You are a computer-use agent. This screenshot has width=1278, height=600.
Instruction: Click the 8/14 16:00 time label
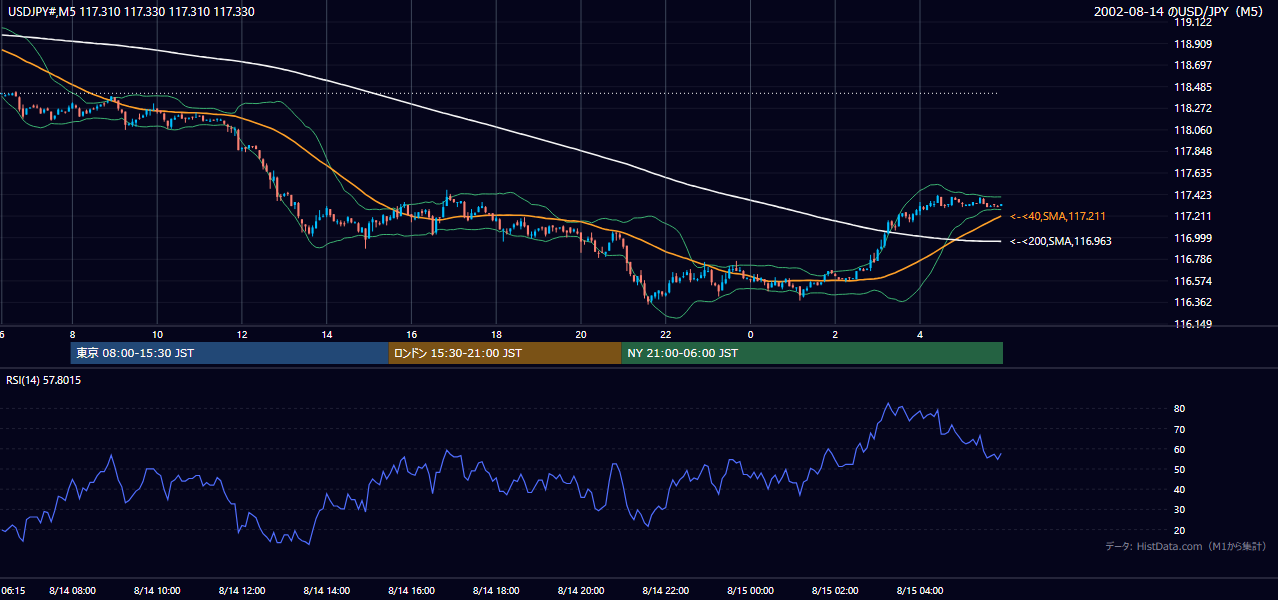point(411,591)
